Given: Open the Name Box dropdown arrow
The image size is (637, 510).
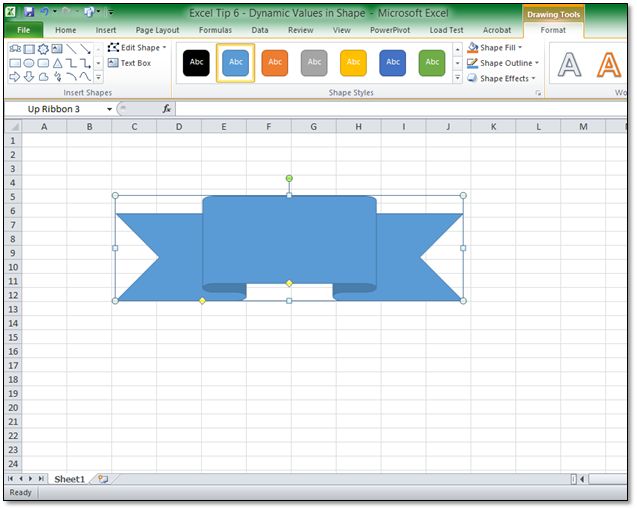Looking at the screenshot, I should tap(109, 109).
